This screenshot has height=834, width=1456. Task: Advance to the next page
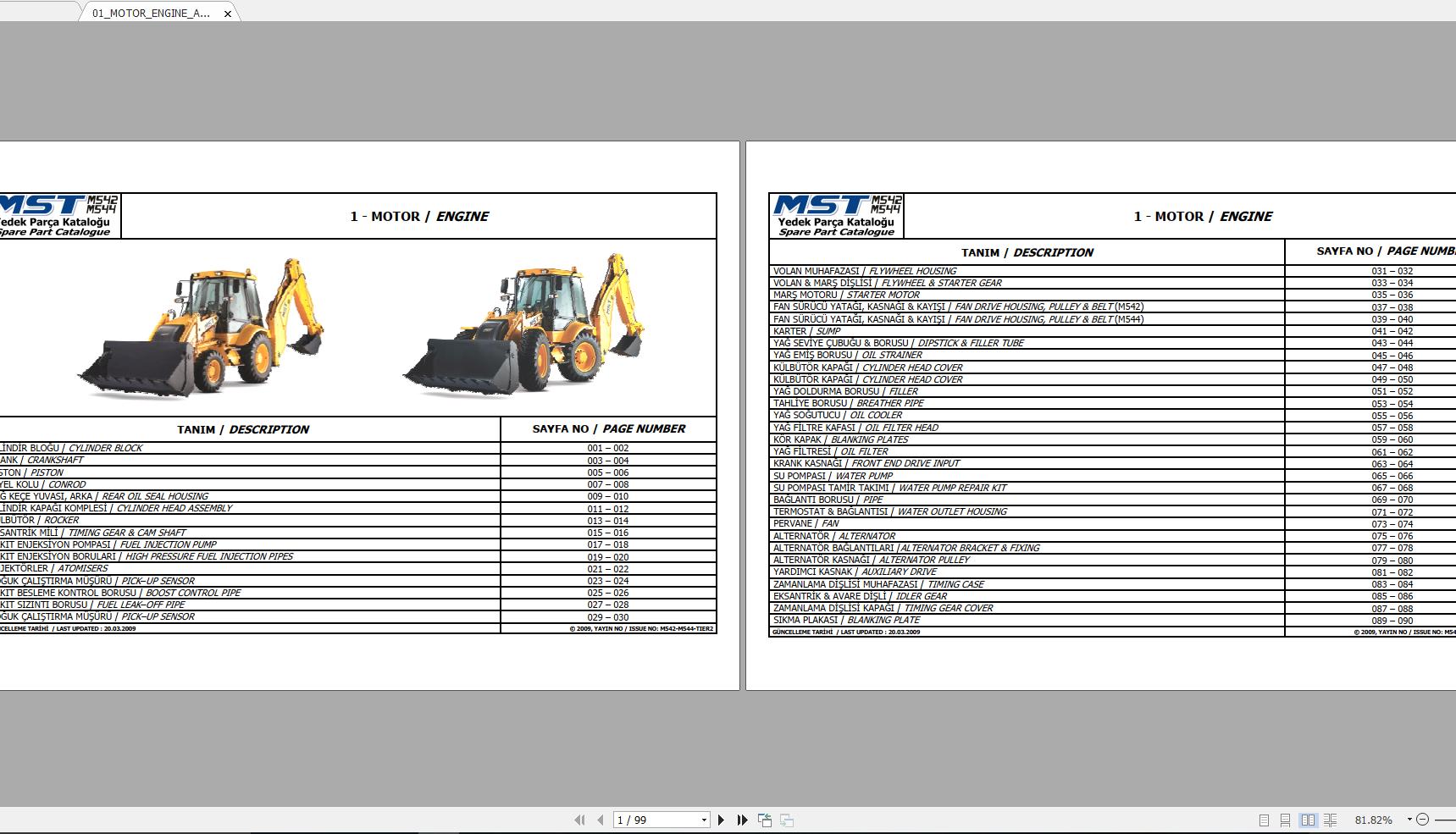click(722, 820)
